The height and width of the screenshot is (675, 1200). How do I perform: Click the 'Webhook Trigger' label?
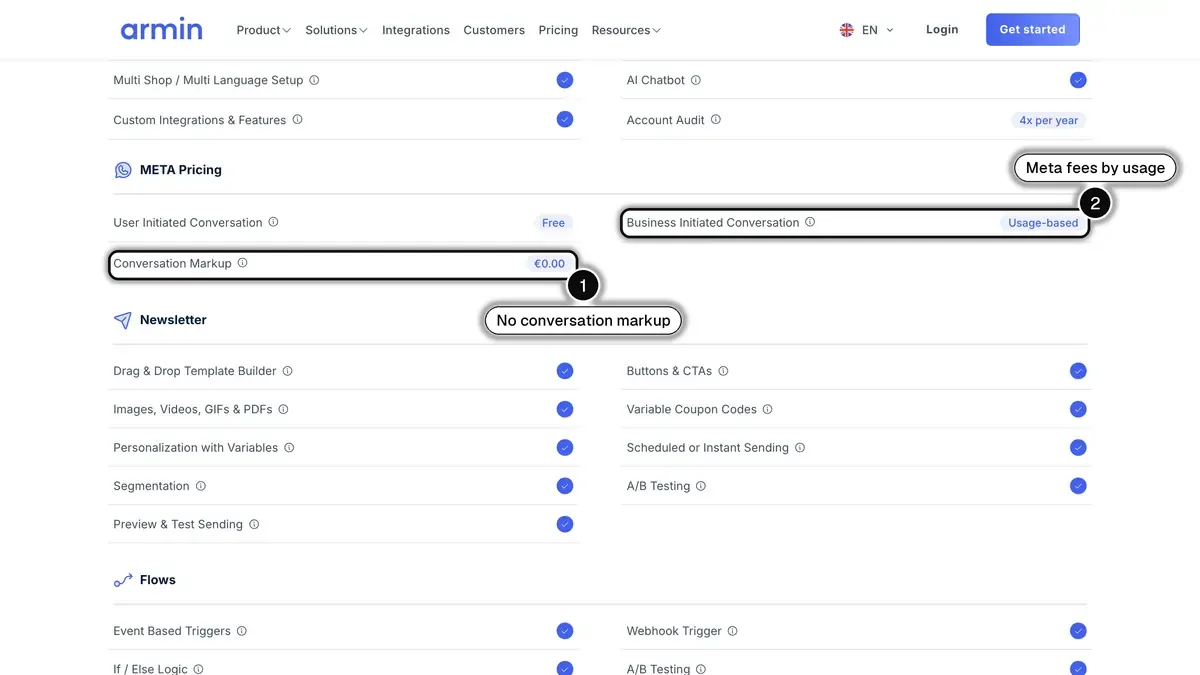674,631
